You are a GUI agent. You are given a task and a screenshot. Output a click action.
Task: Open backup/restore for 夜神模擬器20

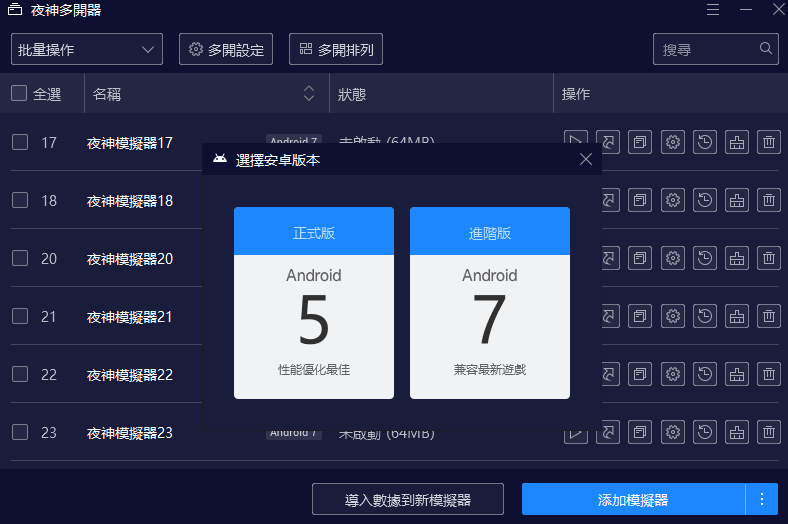point(705,258)
